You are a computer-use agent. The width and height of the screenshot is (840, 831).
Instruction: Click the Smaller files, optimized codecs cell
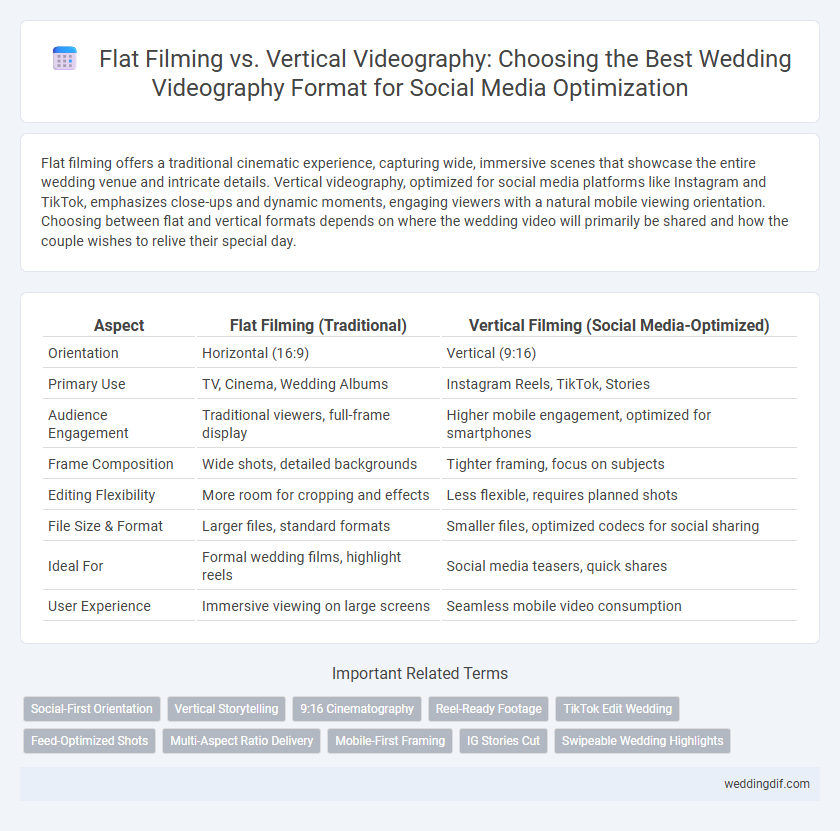(619, 526)
